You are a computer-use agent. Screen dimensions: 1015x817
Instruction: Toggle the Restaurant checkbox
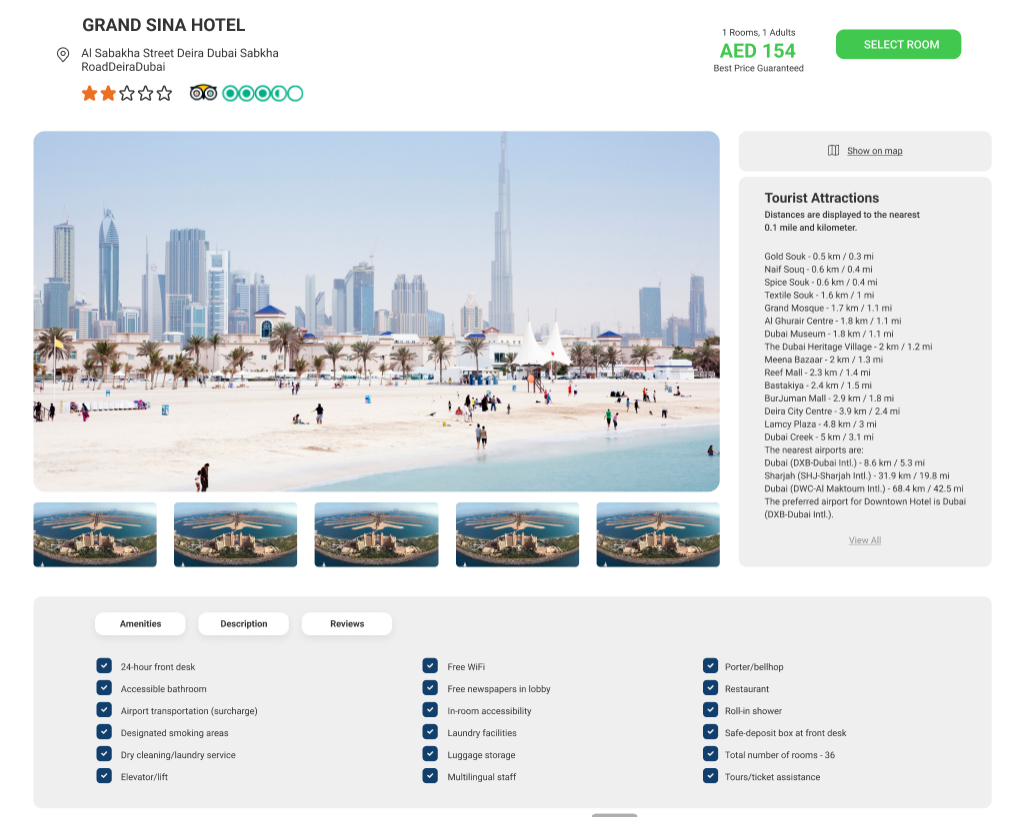pos(710,688)
